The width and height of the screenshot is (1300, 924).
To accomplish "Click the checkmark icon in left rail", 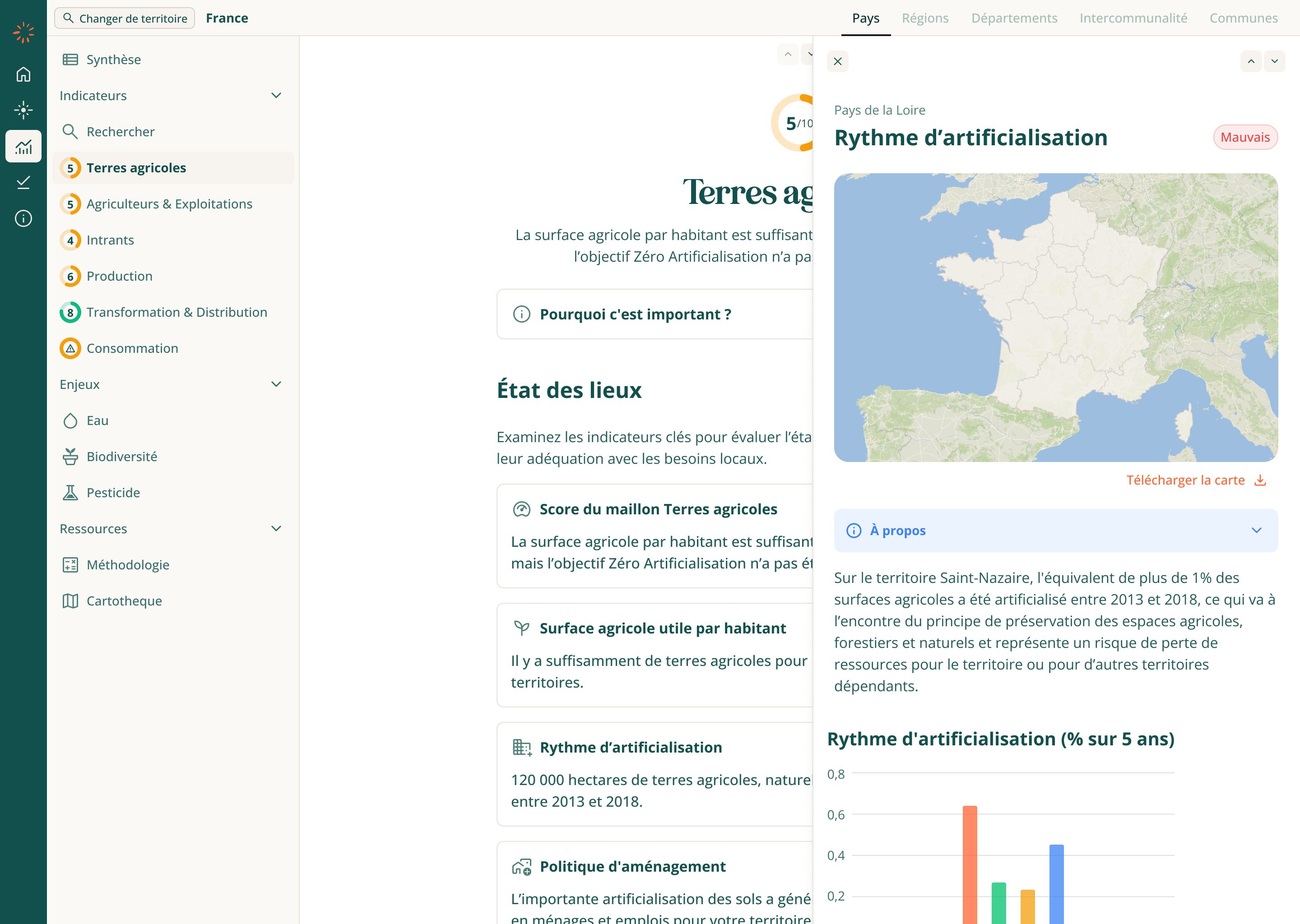I will [x=23, y=182].
